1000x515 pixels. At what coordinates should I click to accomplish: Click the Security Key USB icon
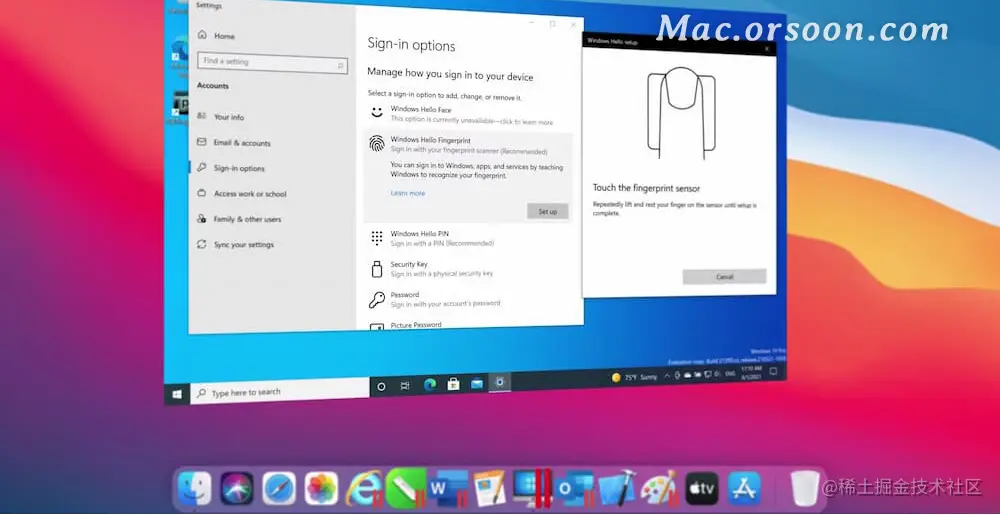pos(377,268)
